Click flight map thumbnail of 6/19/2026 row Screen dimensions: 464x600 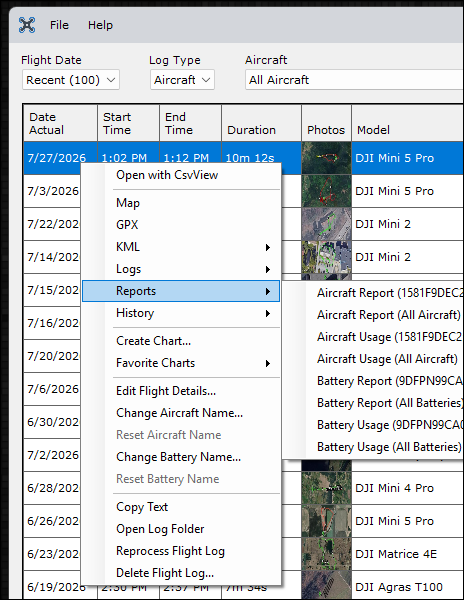(x=326, y=587)
